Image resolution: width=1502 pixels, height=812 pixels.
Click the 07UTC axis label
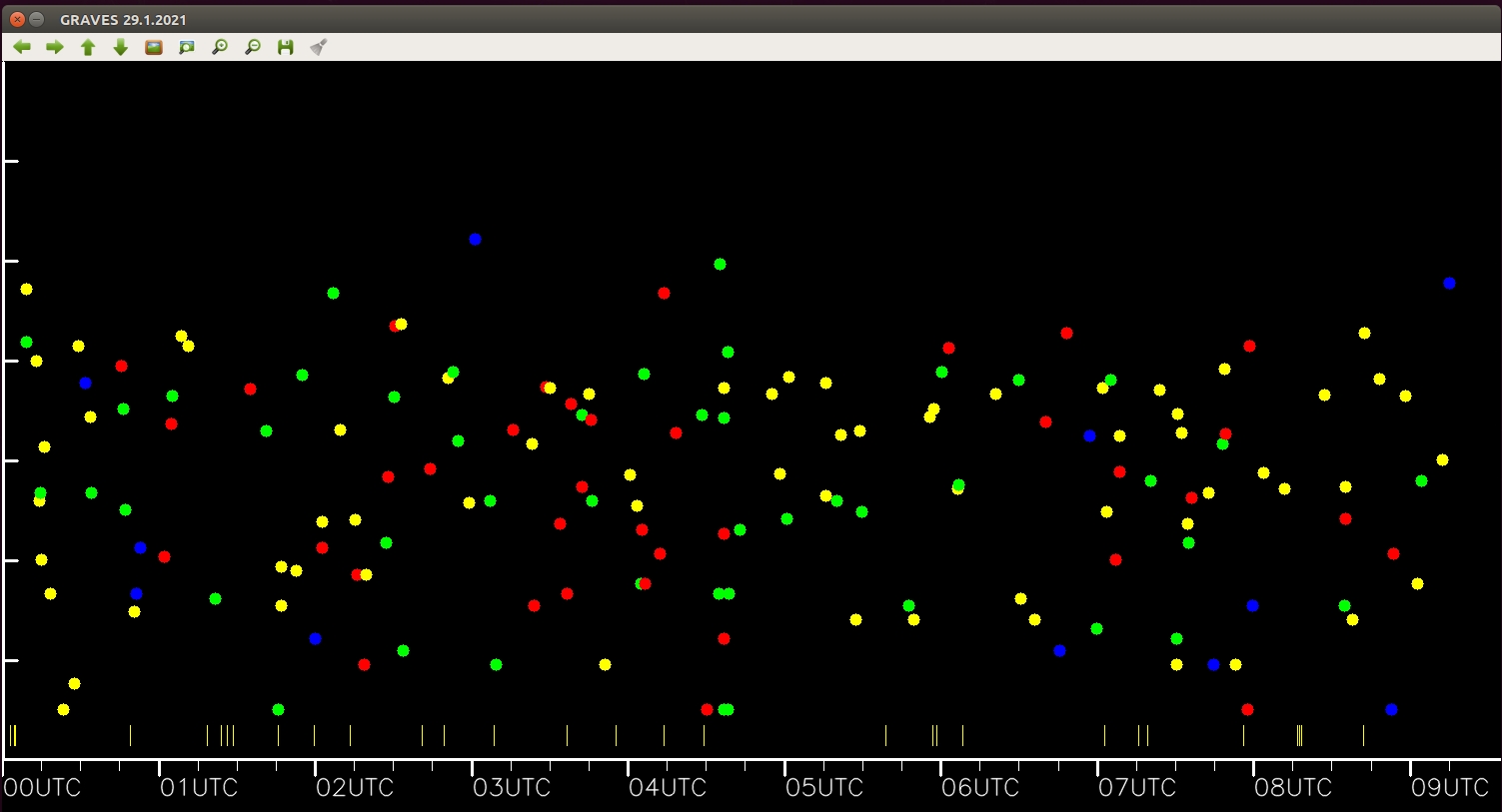(1137, 788)
